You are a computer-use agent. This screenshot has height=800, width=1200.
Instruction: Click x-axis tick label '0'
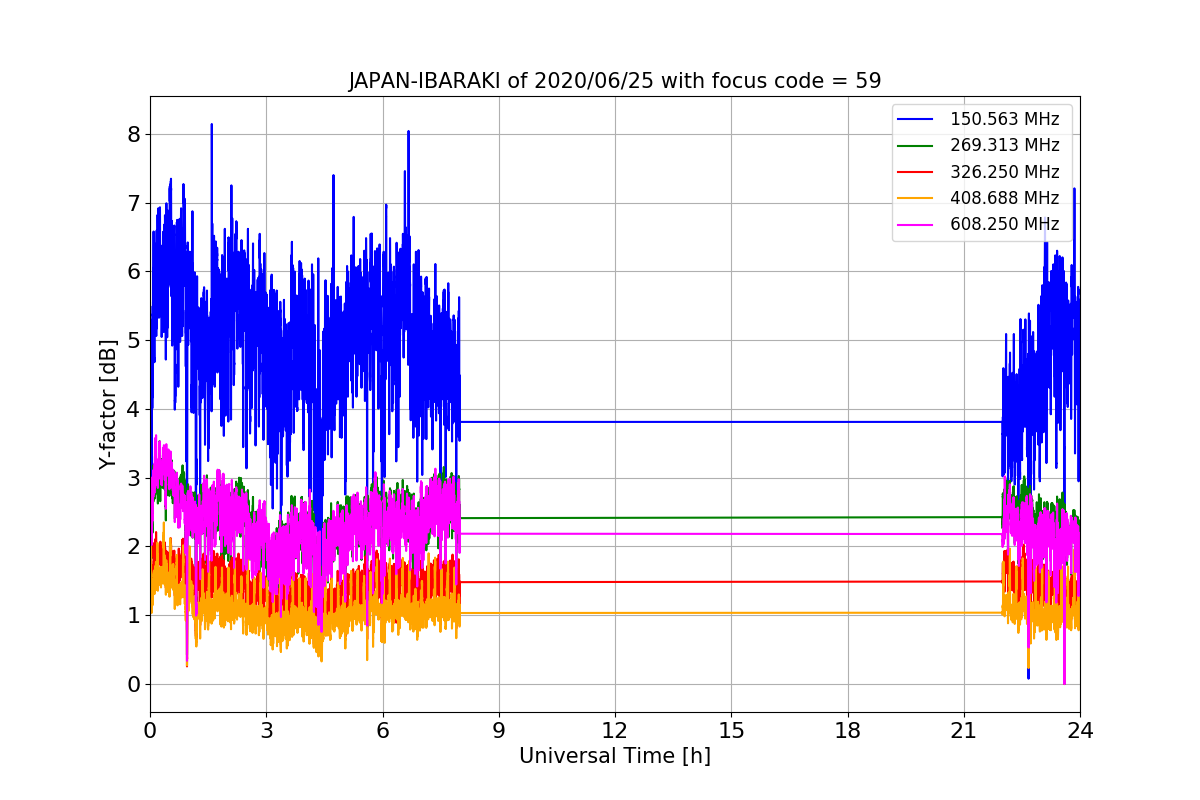click(150, 731)
